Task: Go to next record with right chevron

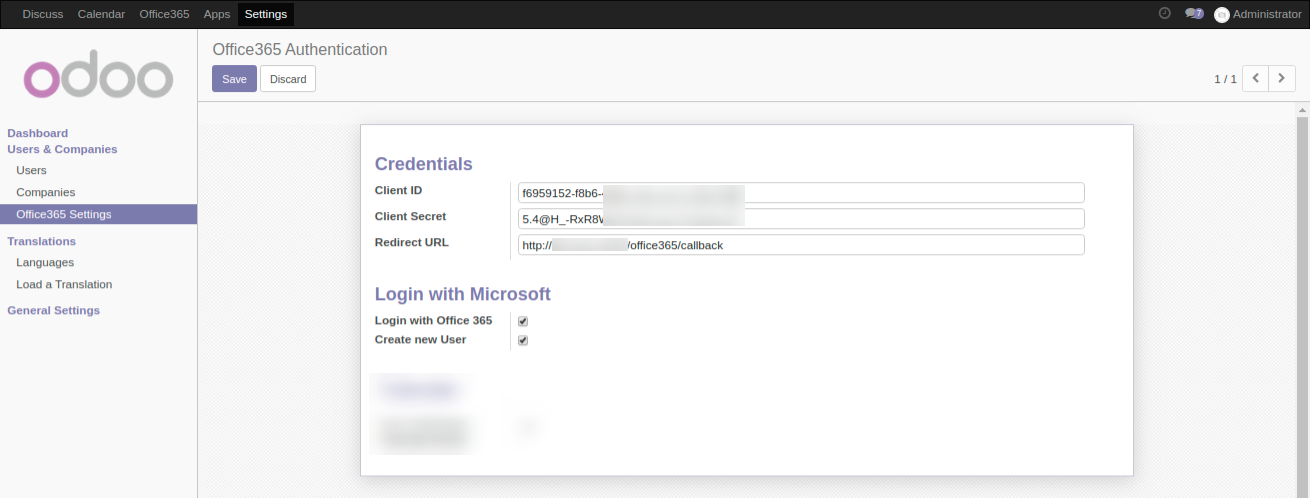Action: (1282, 79)
